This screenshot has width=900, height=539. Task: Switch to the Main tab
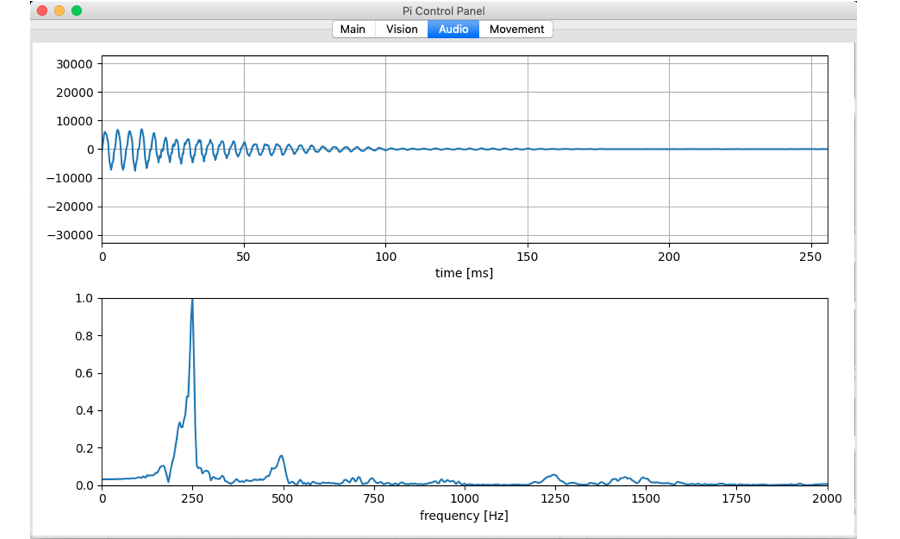352,29
